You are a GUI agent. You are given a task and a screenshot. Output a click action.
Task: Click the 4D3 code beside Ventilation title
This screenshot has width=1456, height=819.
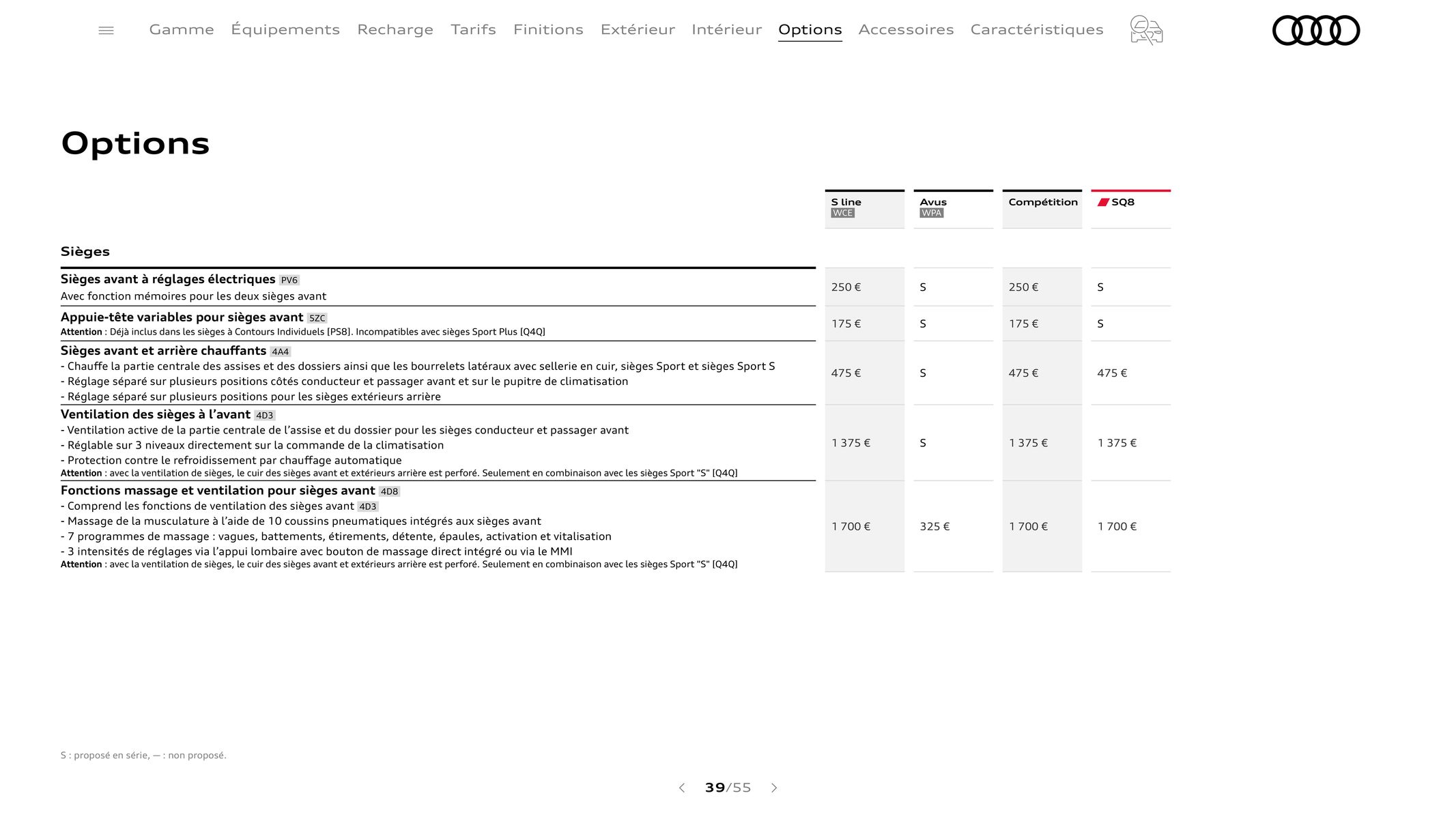click(264, 416)
